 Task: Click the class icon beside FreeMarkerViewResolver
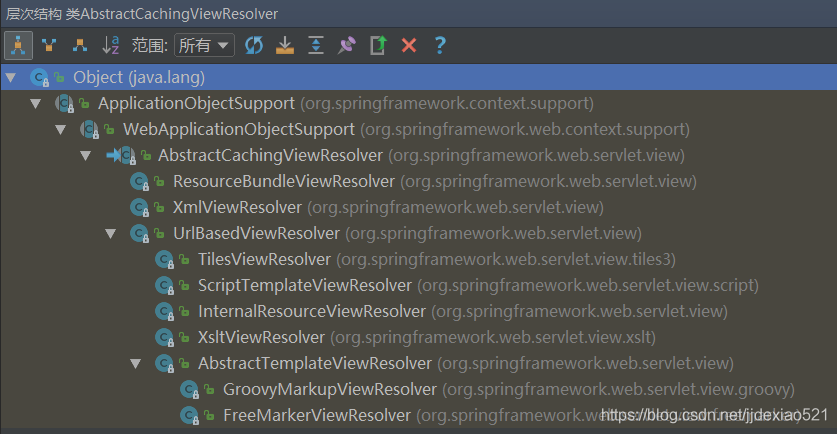tap(189, 415)
